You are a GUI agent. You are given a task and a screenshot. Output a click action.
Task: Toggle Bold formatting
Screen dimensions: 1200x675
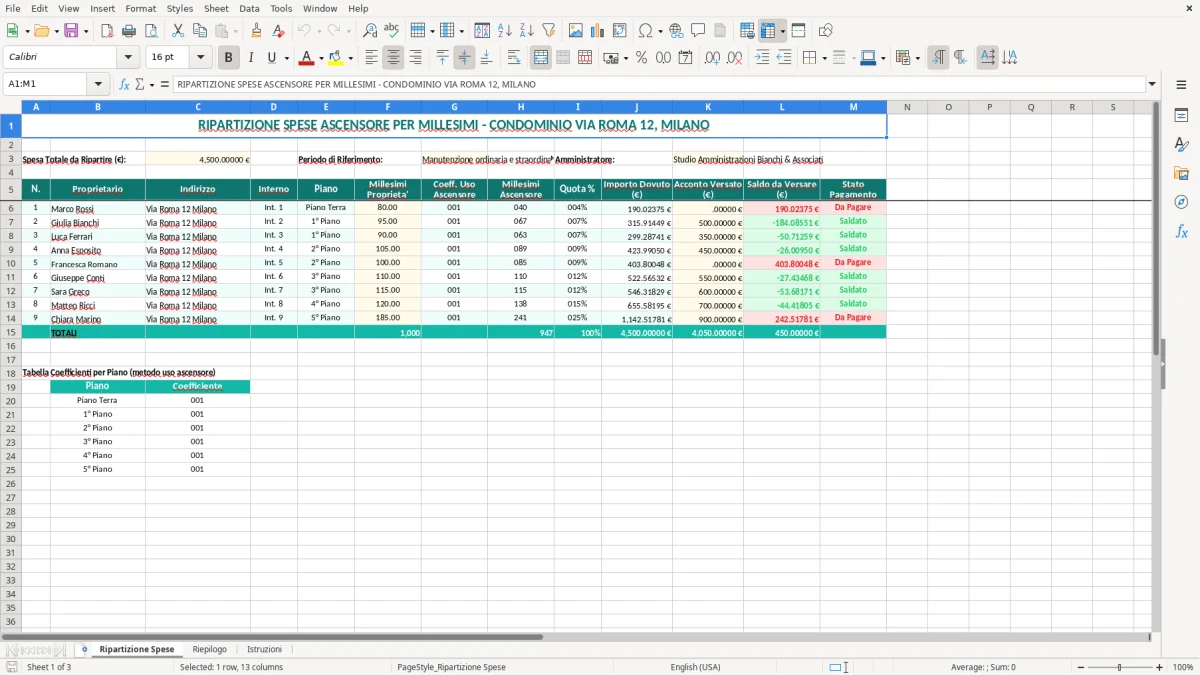tap(229, 58)
